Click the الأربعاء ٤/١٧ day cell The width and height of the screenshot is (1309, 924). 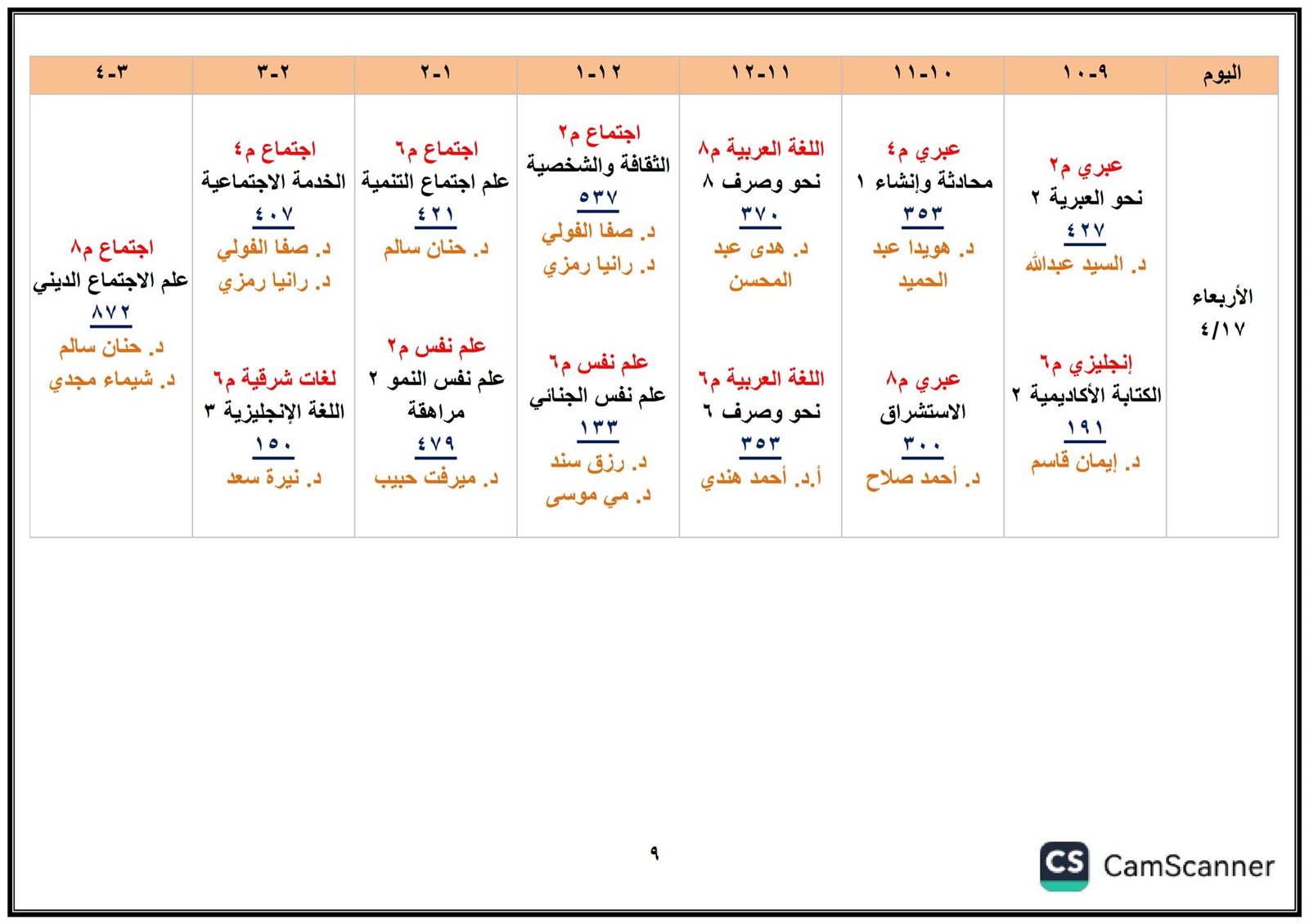pos(1221,313)
